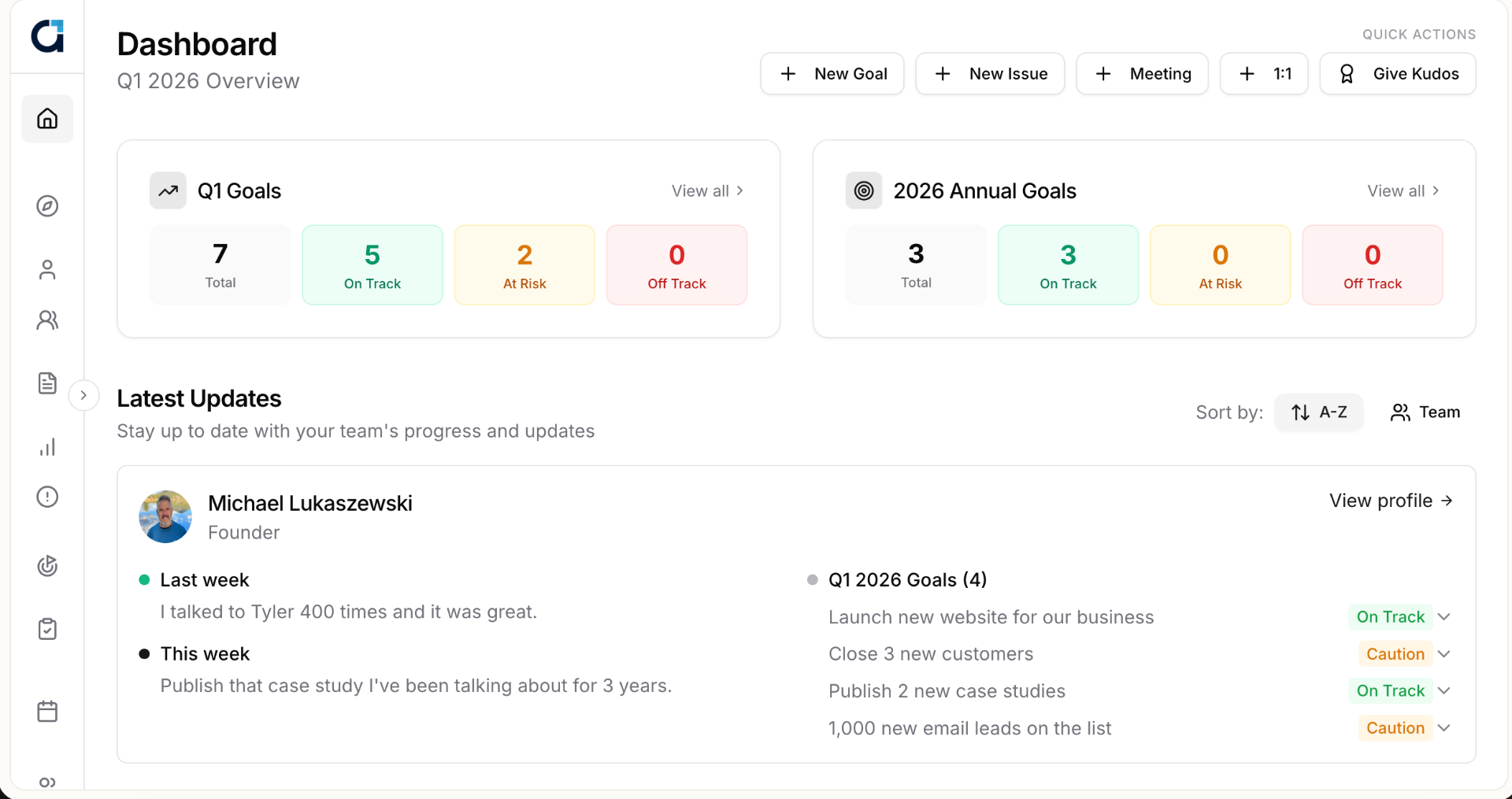Open View profile for Michael Lukaszewski

click(x=1390, y=501)
